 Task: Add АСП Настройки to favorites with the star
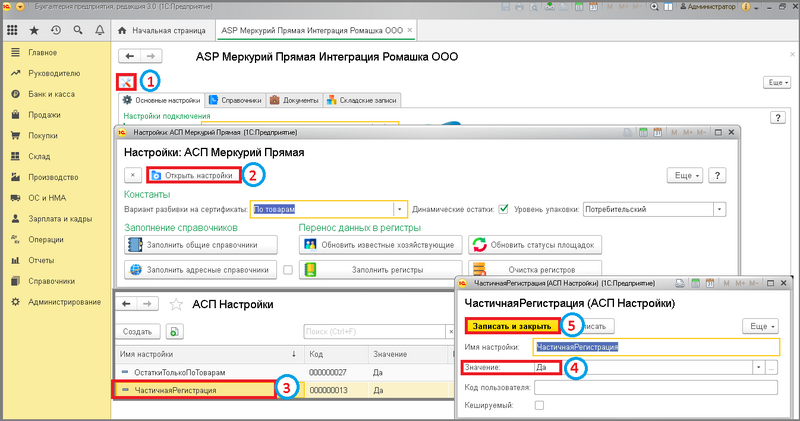pos(176,305)
